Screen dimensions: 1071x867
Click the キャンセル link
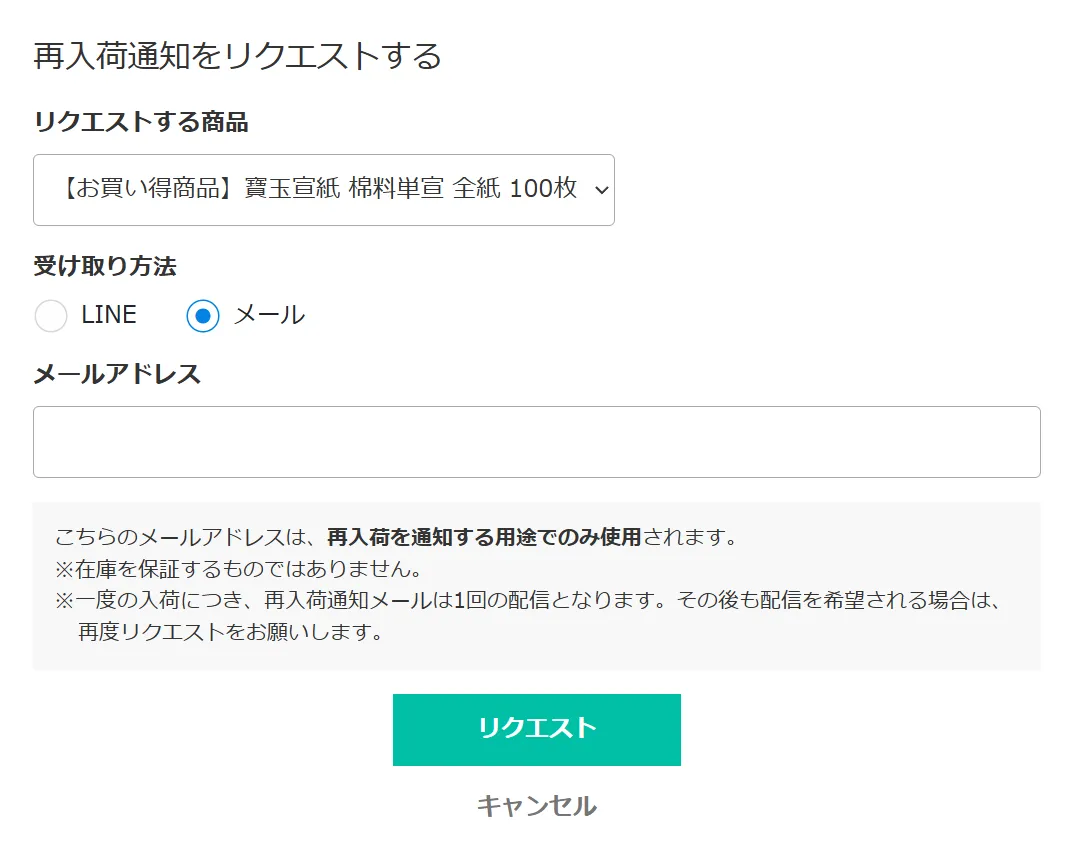[536, 806]
